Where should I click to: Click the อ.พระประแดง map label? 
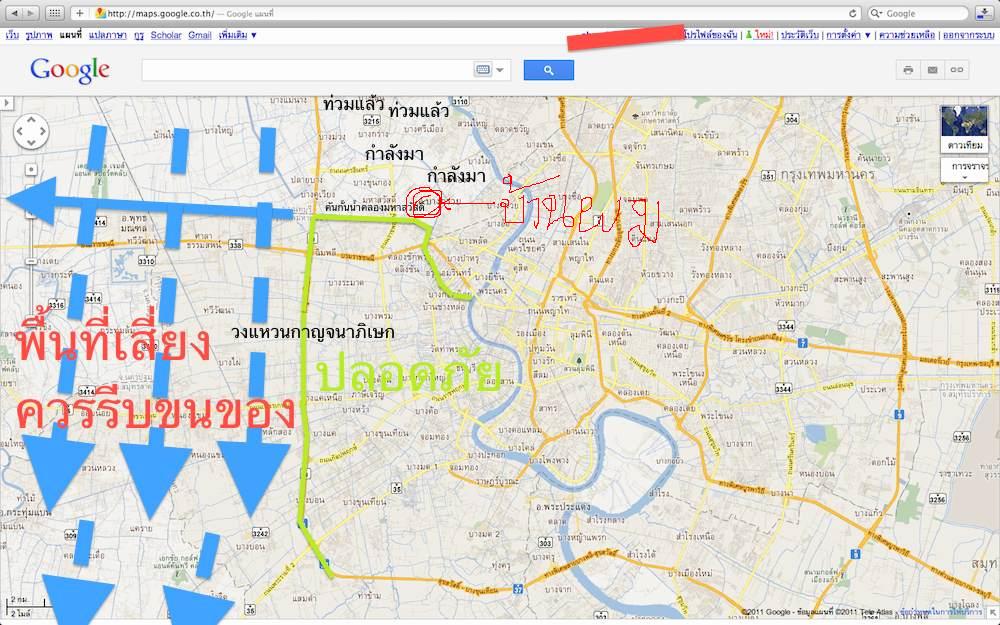[562, 508]
